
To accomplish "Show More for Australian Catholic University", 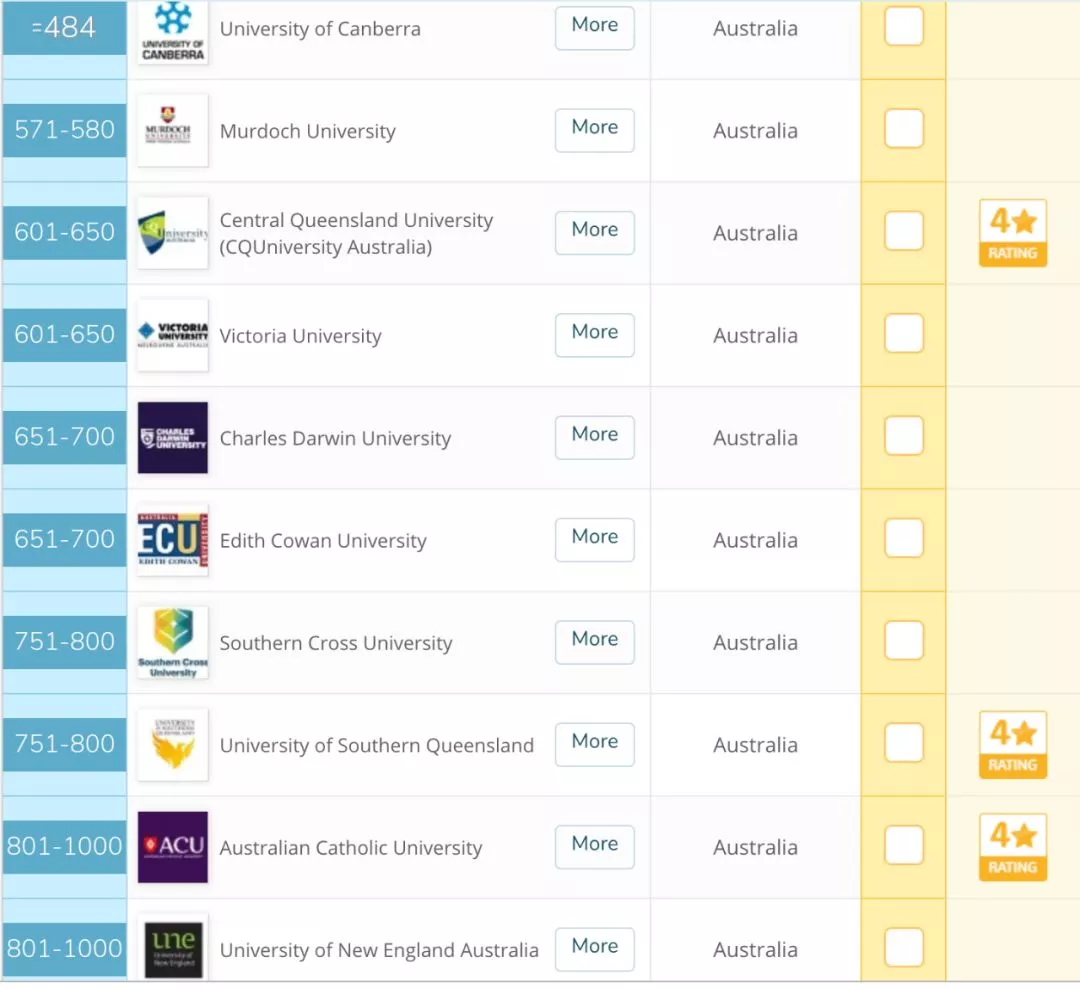I will click(x=594, y=845).
